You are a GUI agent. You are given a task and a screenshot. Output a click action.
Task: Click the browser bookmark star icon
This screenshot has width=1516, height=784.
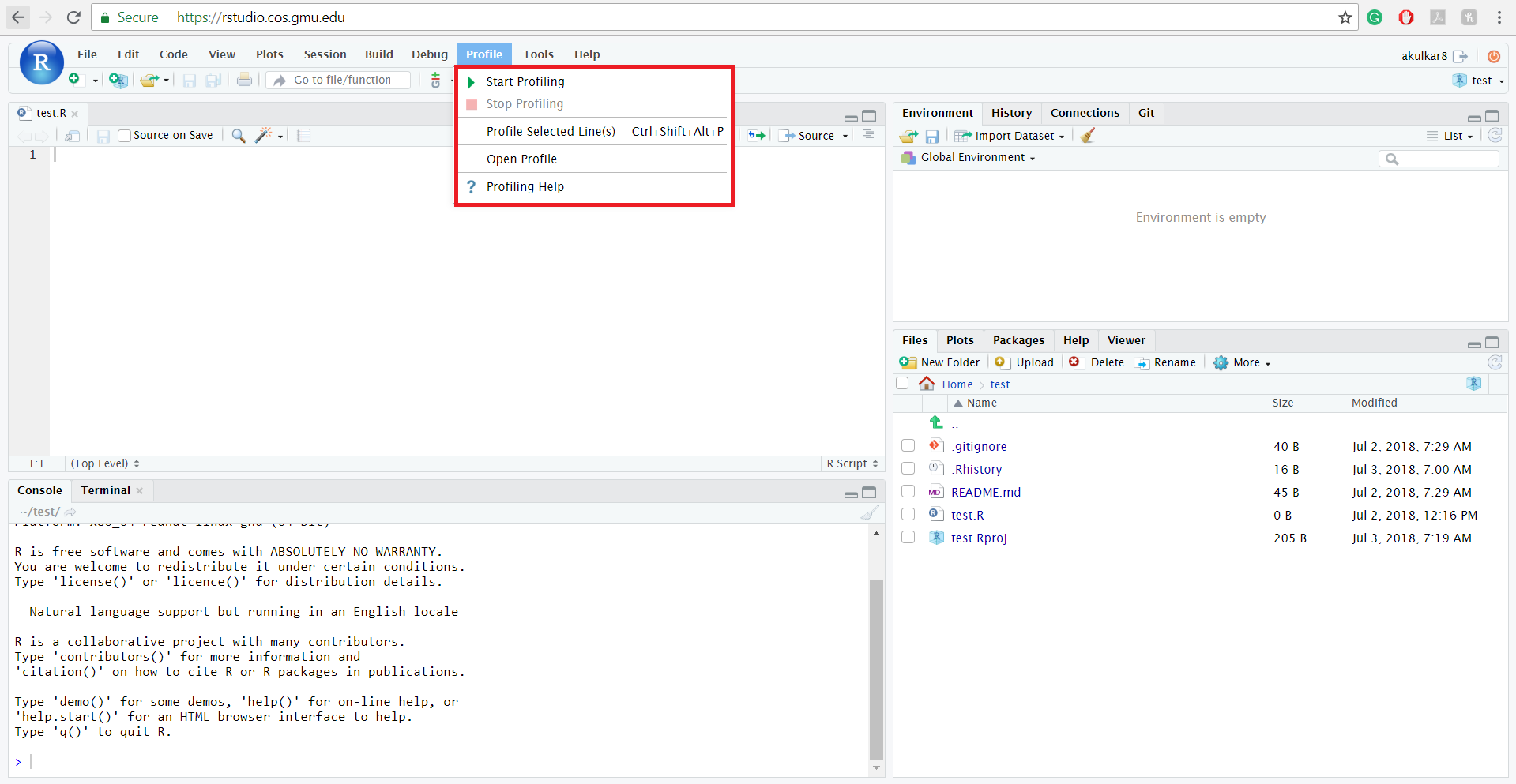tap(1345, 17)
